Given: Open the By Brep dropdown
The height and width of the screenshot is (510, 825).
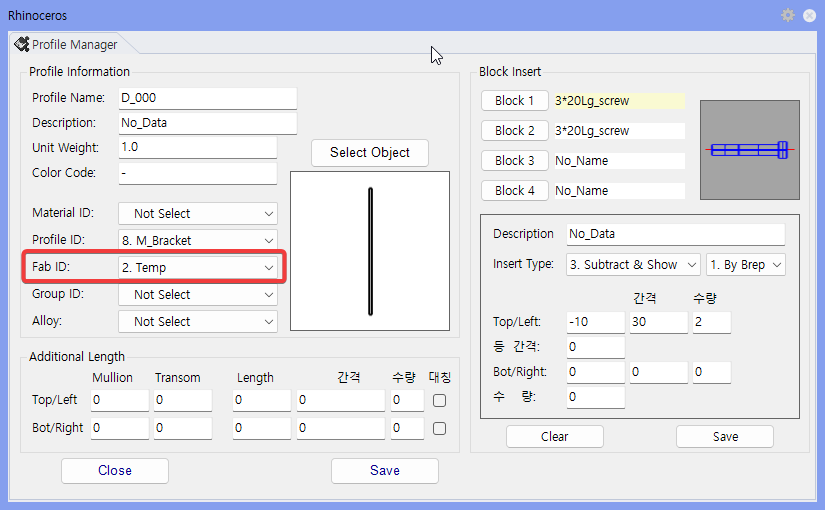Looking at the screenshot, I should pyautogui.click(x=746, y=265).
